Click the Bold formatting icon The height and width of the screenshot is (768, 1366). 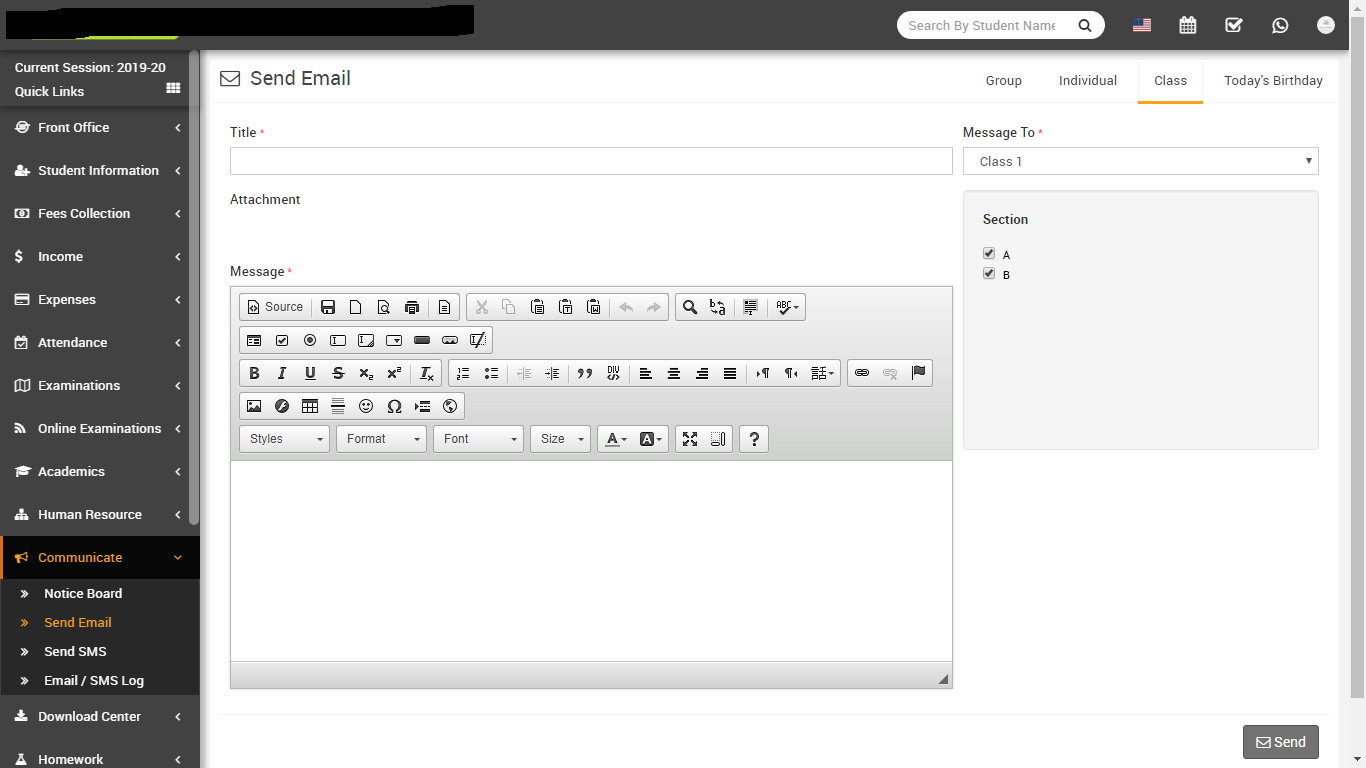(254, 373)
